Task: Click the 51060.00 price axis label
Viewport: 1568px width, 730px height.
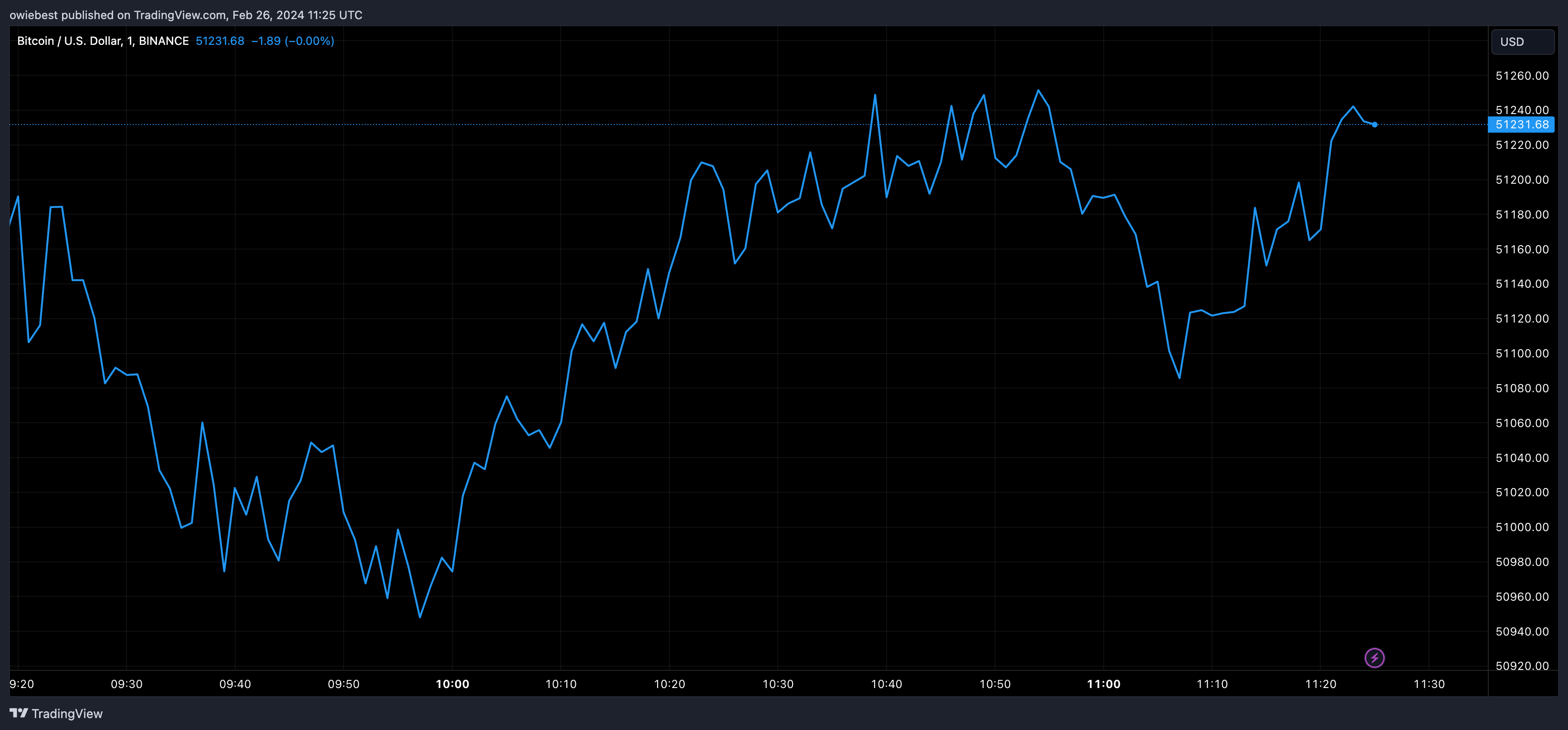Action: [1522, 423]
